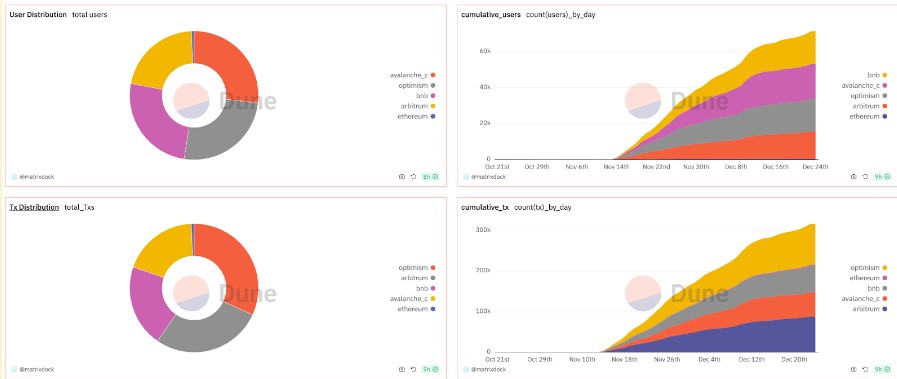Refresh the cumulative_tx chart
This screenshot has width=897, height=379.
(x=865, y=369)
